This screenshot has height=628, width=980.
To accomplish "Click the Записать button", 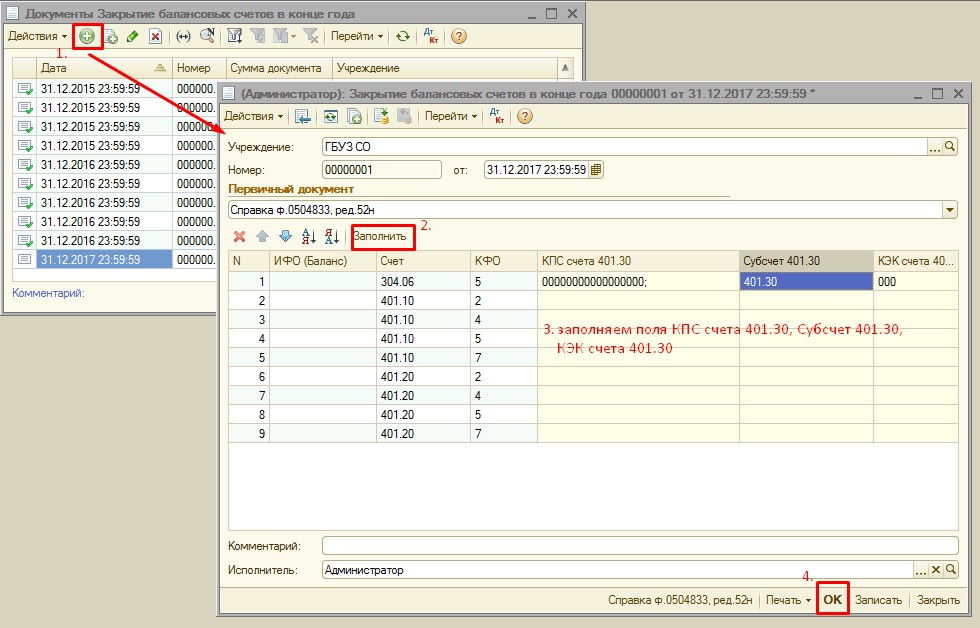I will tap(878, 601).
